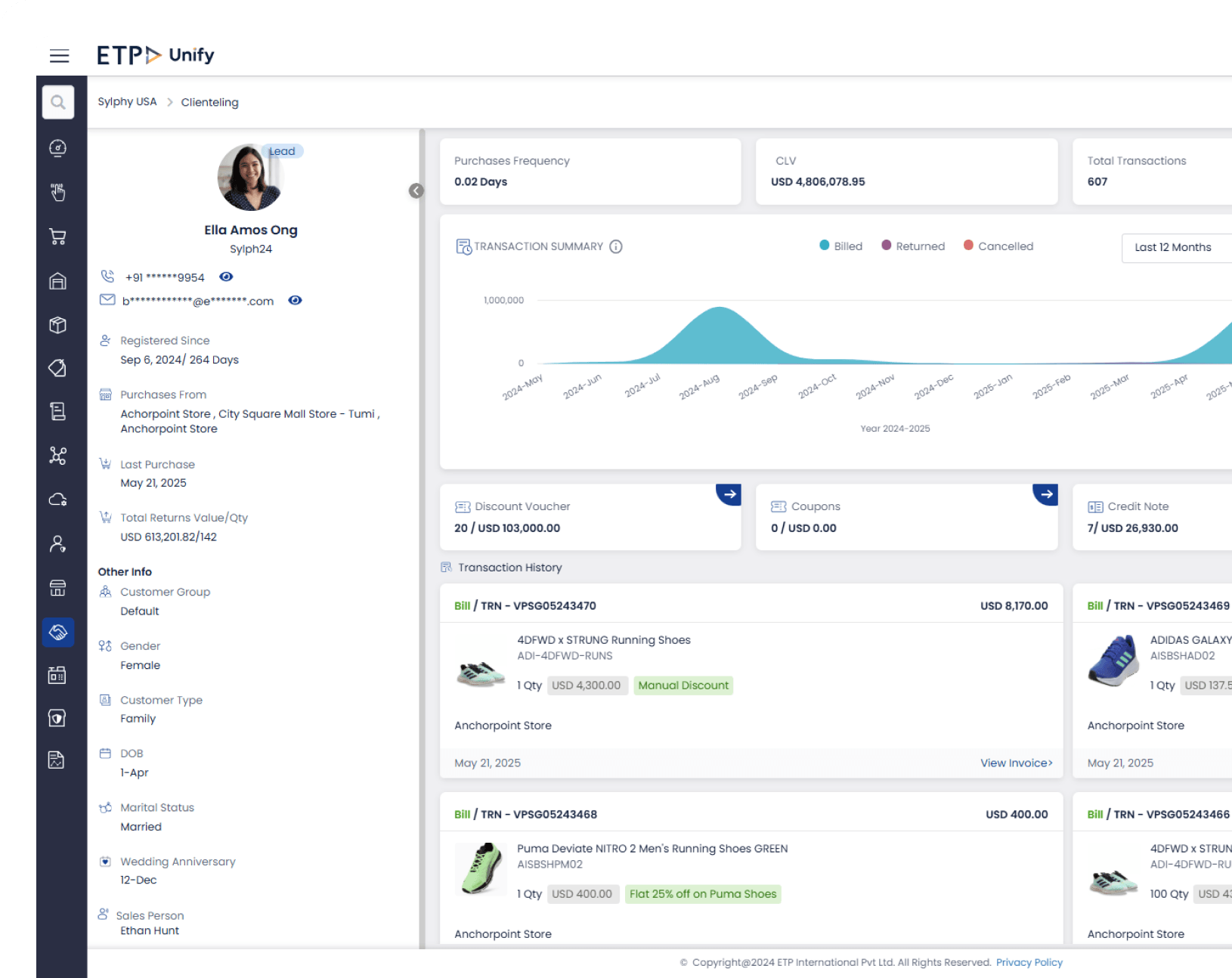The height and width of the screenshot is (978, 1232).
Task: Collapse the customer profile panel with left chevron
Action: 416,190
